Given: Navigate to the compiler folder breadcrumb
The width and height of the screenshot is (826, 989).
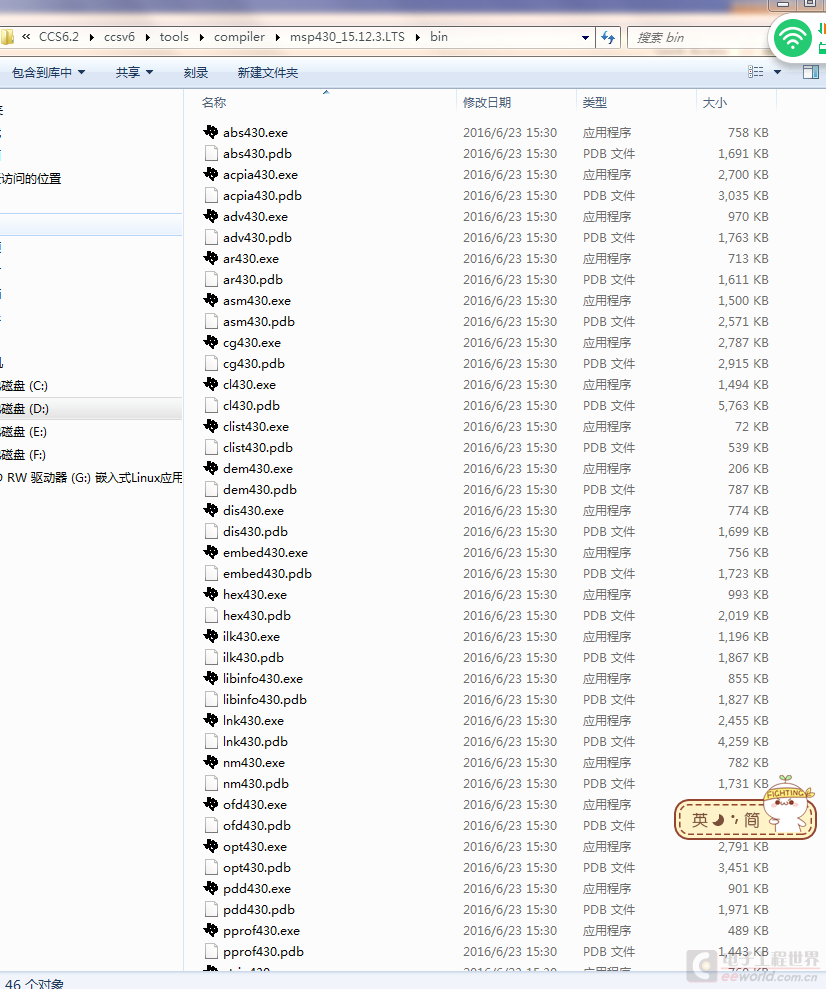Looking at the screenshot, I should tap(240, 37).
